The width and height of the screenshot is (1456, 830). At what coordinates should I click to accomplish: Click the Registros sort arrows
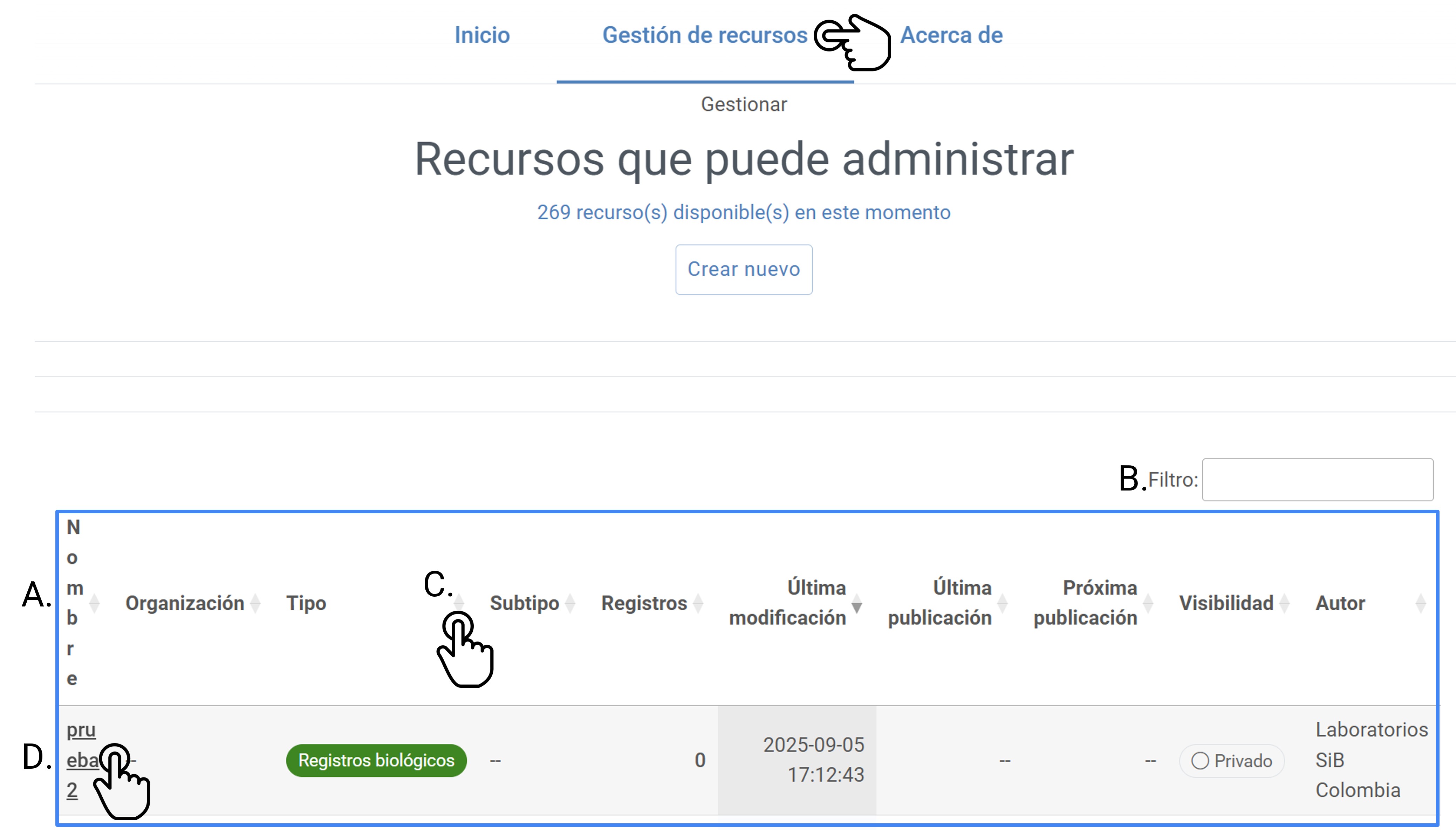(x=698, y=603)
